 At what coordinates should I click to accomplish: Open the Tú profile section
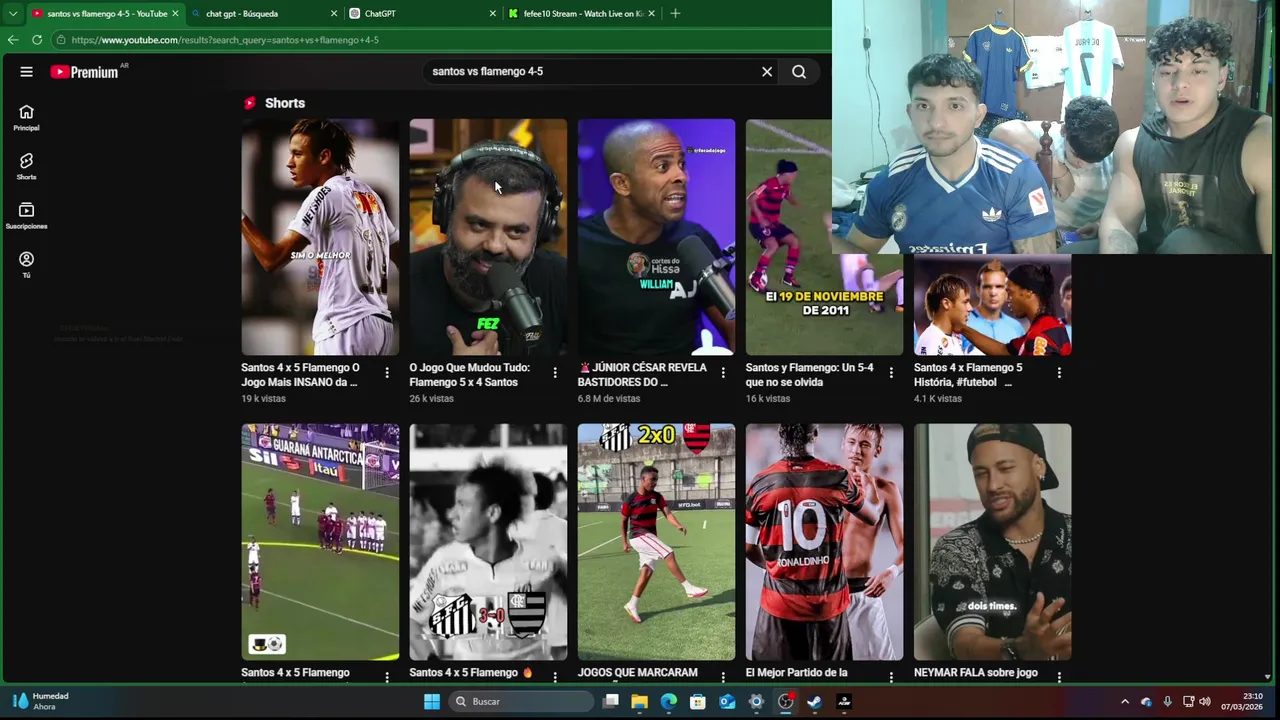[x=26, y=265]
